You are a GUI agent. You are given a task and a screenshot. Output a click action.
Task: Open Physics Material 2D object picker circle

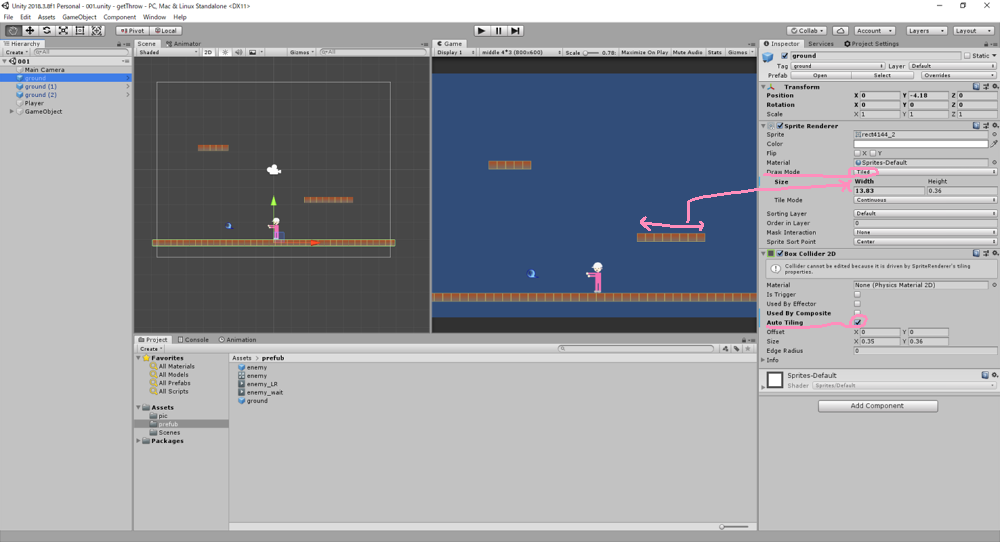(x=994, y=285)
